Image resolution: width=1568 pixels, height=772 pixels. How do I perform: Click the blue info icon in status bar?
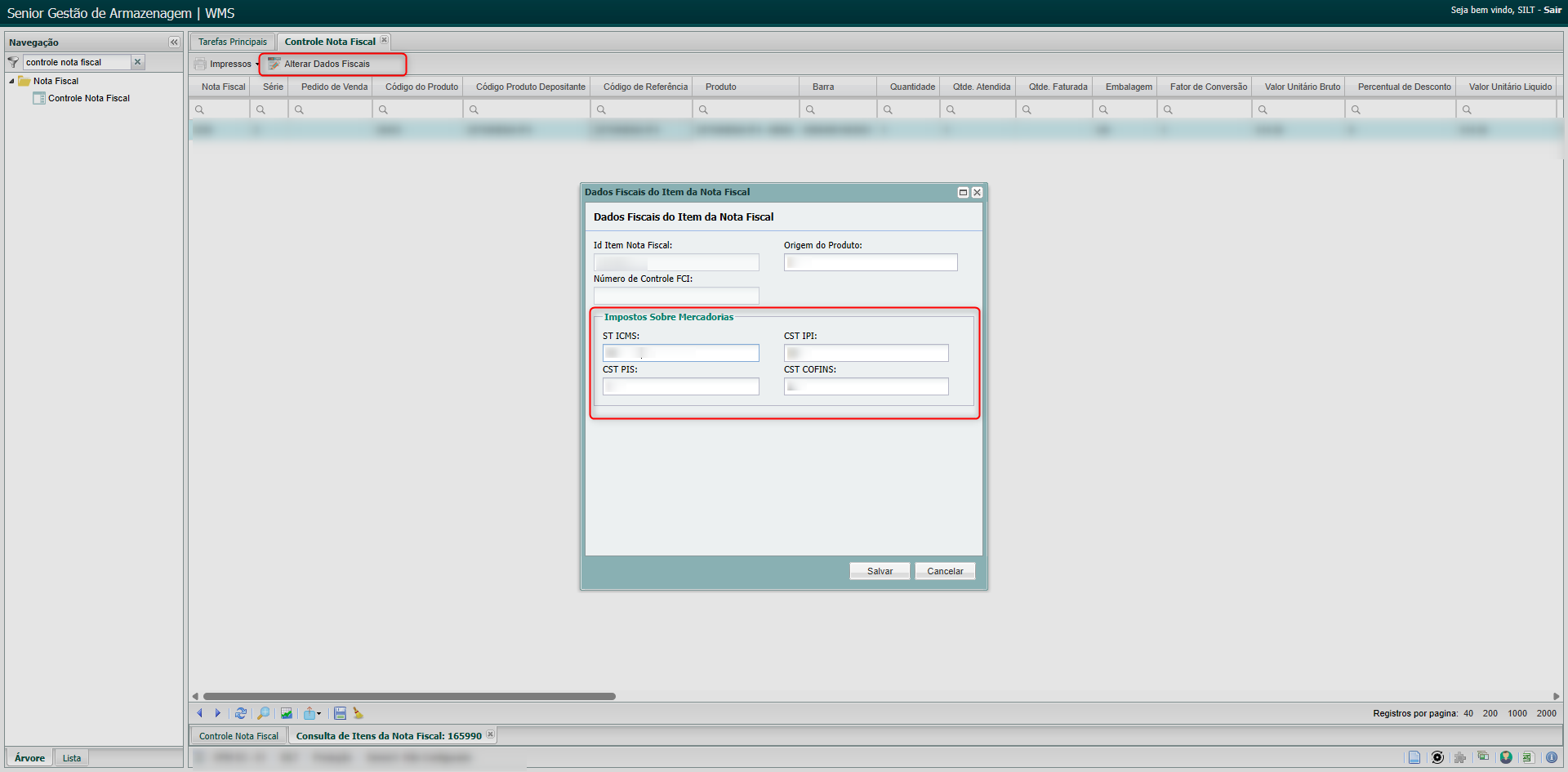tap(1551, 757)
